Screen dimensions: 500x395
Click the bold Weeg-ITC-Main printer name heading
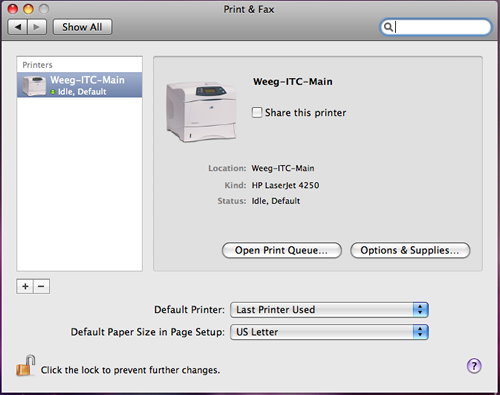pos(293,82)
